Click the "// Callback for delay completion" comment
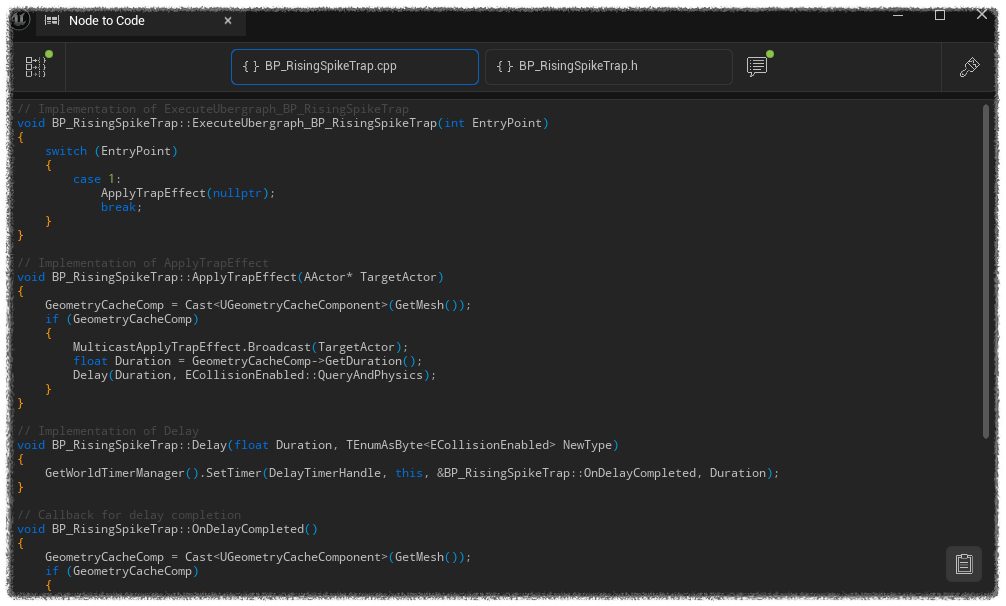 pyautogui.click(x=129, y=515)
